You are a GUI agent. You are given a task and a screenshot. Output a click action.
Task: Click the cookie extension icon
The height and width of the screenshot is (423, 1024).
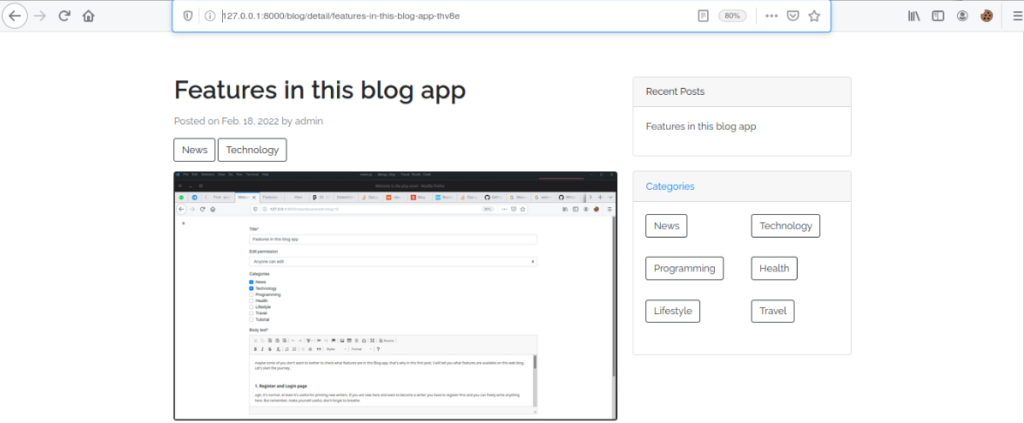point(986,16)
